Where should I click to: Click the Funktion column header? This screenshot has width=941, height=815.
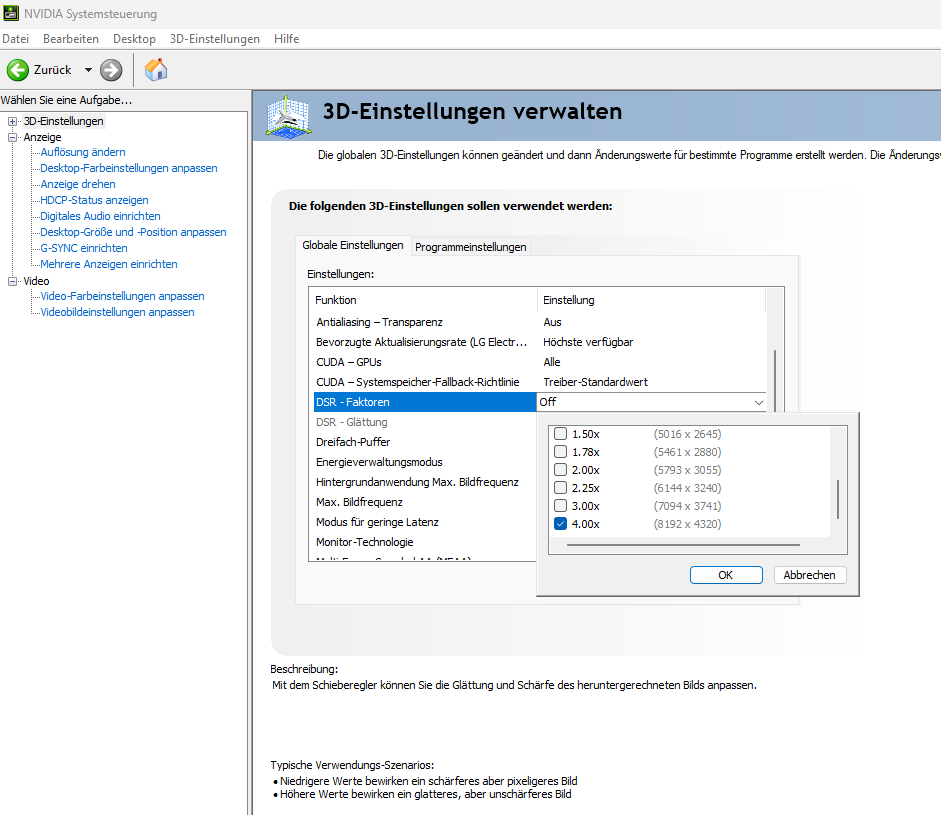tap(423, 300)
